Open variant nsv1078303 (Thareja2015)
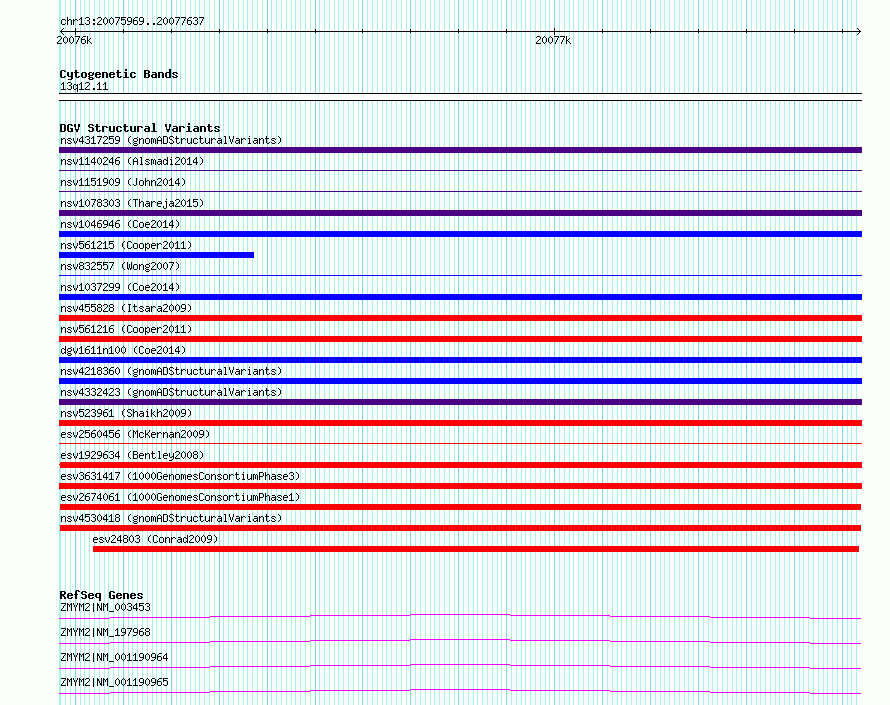Viewport: 890px width, 705px height. [132, 203]
